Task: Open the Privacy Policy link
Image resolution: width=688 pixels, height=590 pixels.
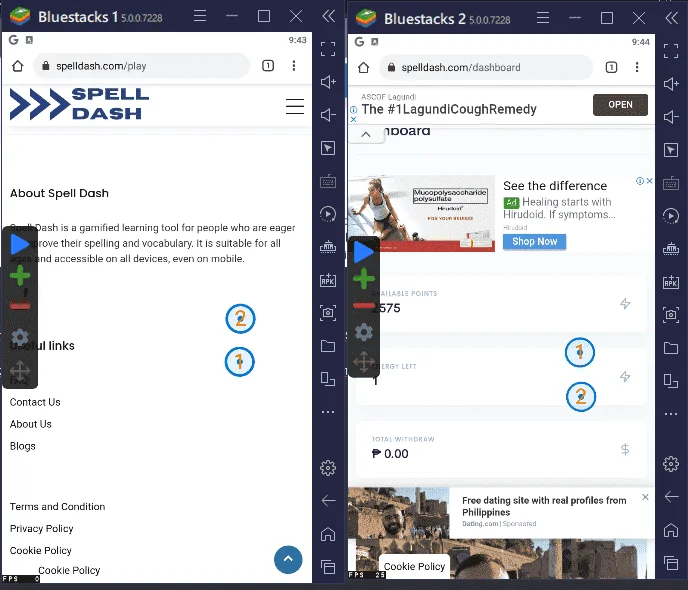Action: click(x=42, y=529)
